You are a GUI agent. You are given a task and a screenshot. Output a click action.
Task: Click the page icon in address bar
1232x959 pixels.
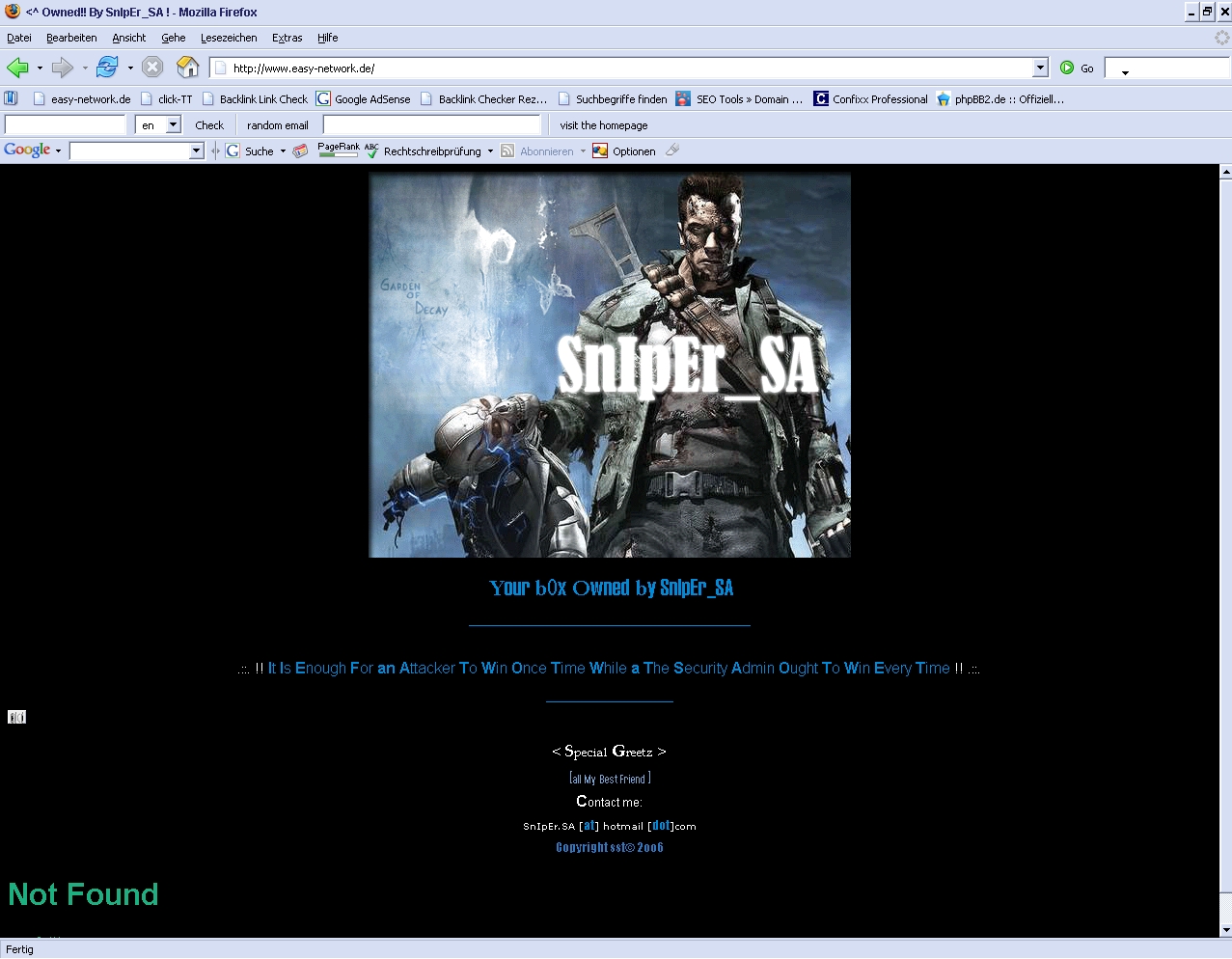pos(220,68)
